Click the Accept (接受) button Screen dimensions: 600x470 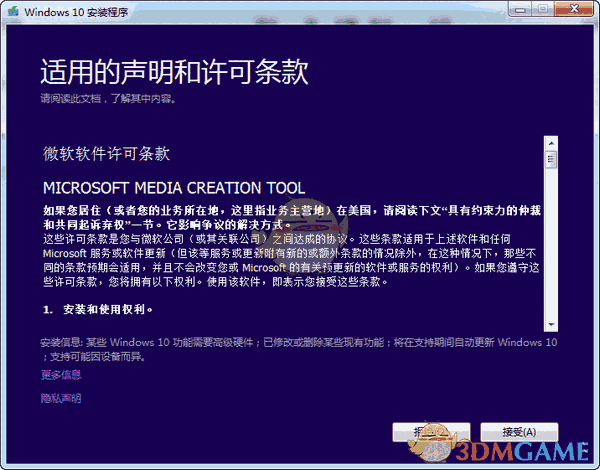click(519, 432)
